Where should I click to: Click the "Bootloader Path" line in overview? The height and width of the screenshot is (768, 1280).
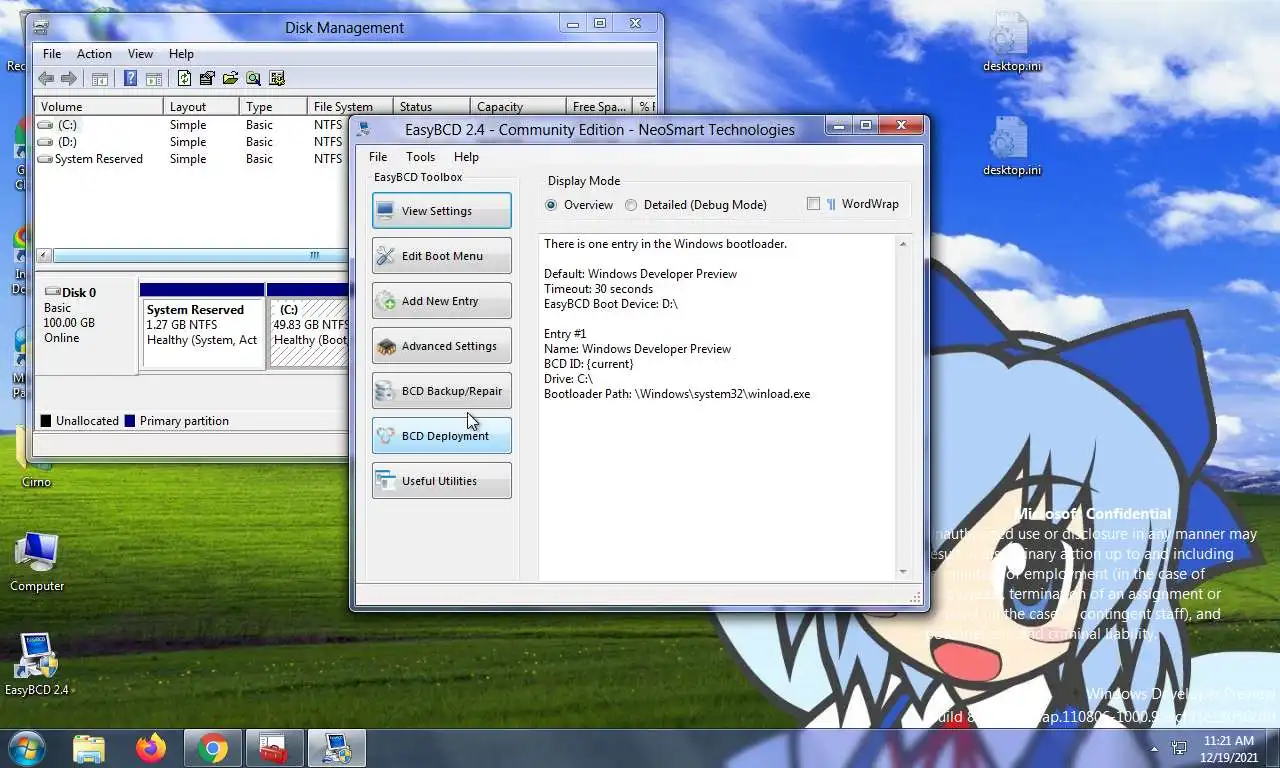point(677,394)
